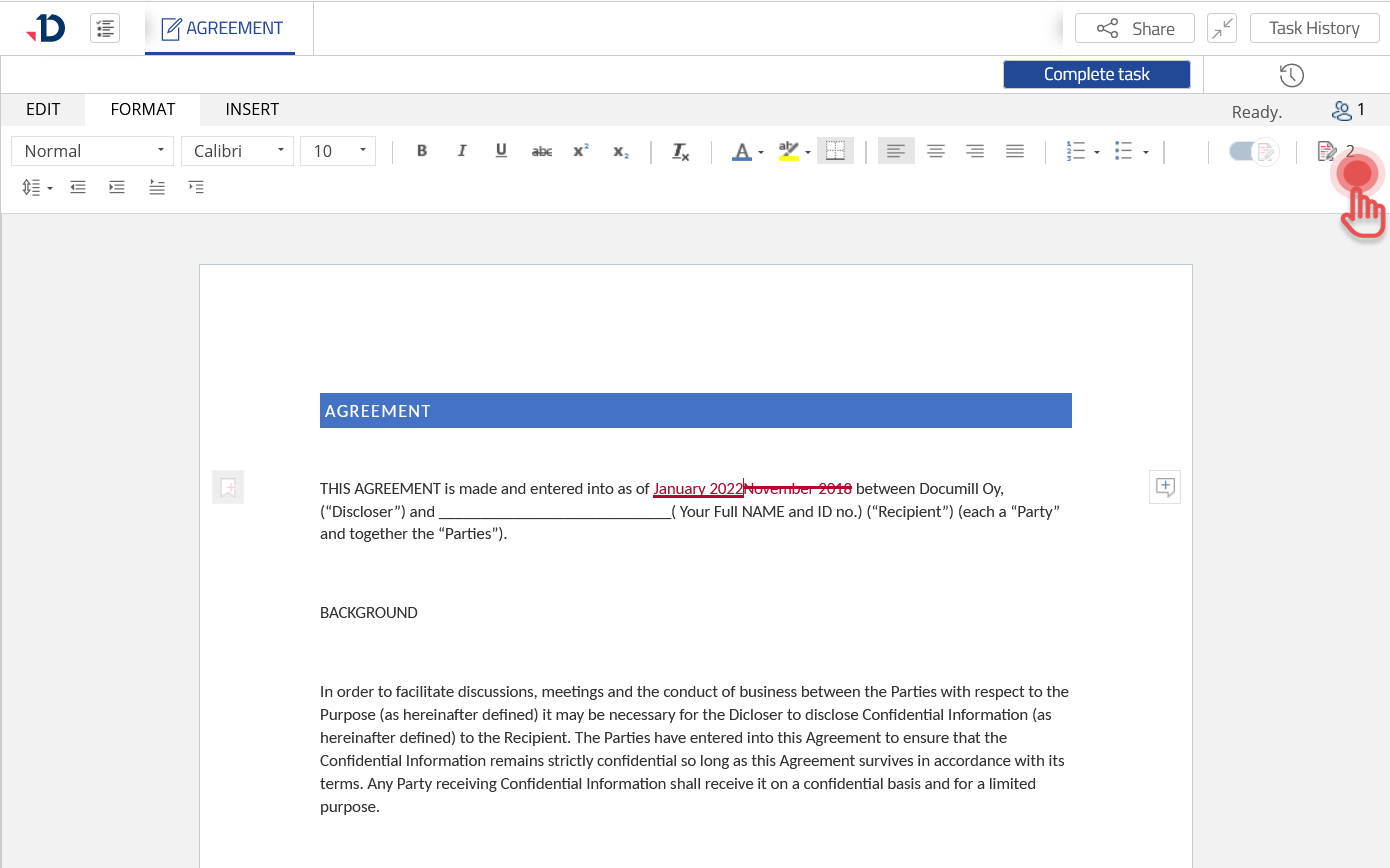Expand the Calibri font dropdown
1390x868 pixels.
tap(237, 151)
